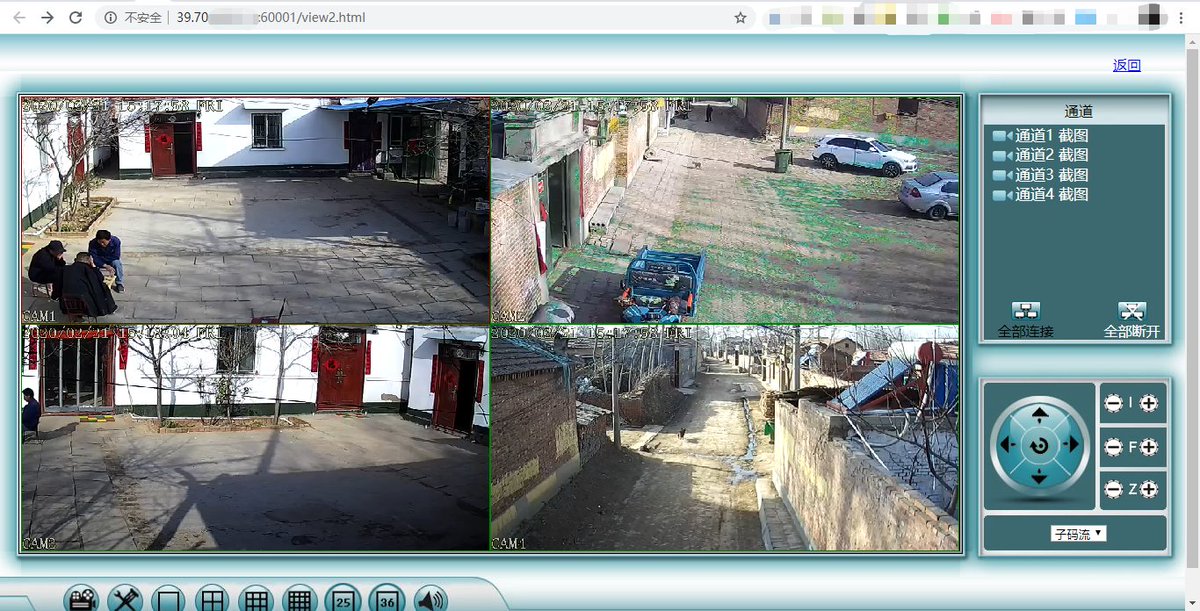
Task: Click 全部断开 disconnect all icon
Action: 1131,312
